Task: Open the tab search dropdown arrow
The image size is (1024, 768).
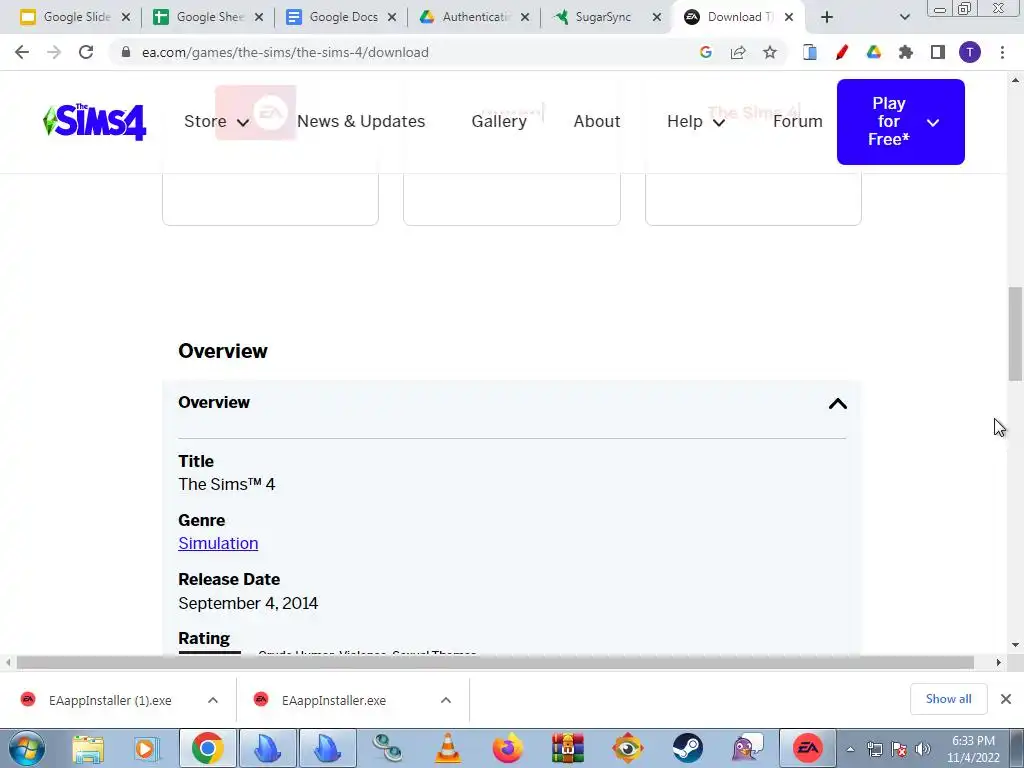Action: tap(904, 17)
